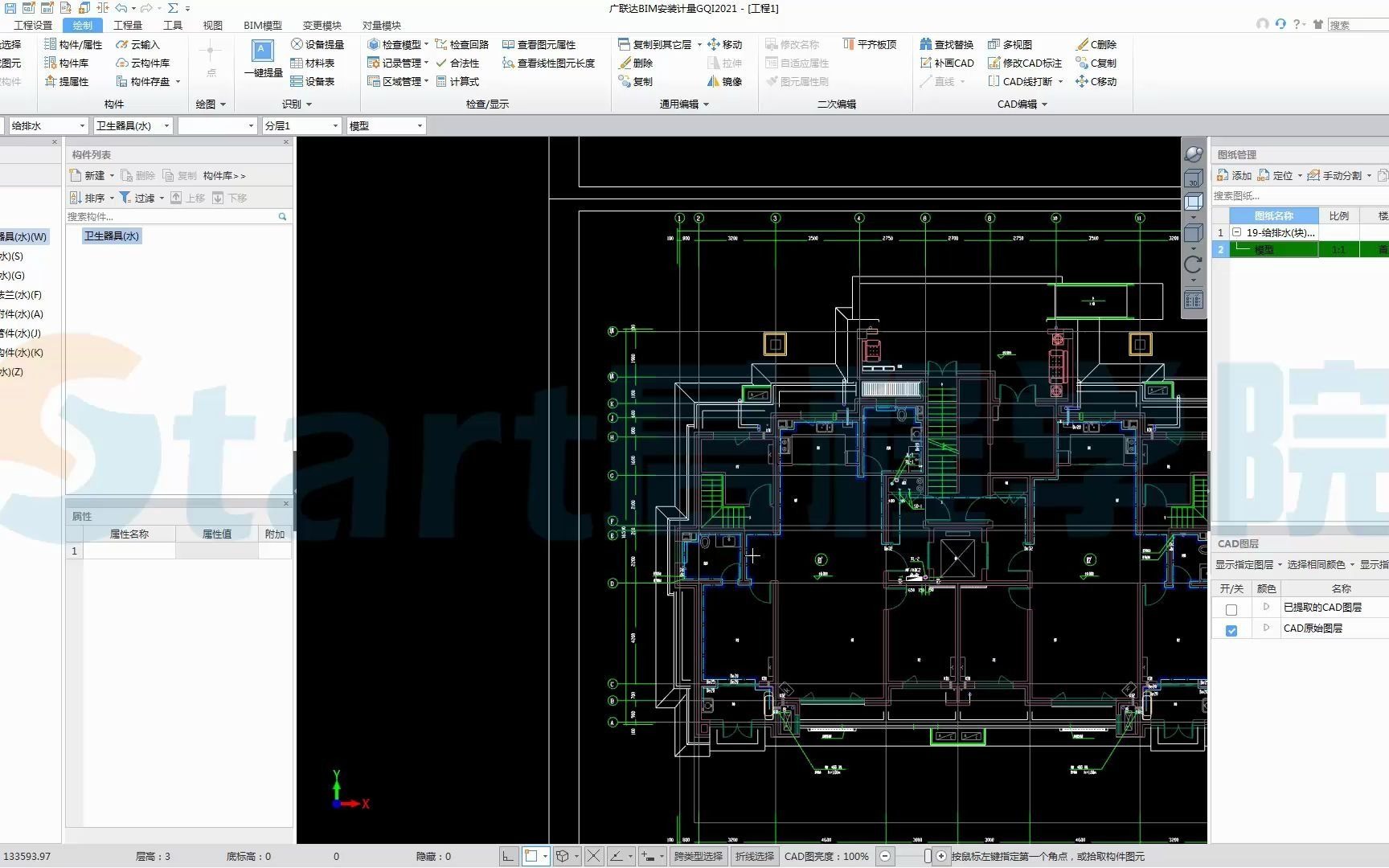The height and width of the screenshot is (868, 1389).
Task: Expand the 检查模型 dropdown
Action: coord(426,44)
